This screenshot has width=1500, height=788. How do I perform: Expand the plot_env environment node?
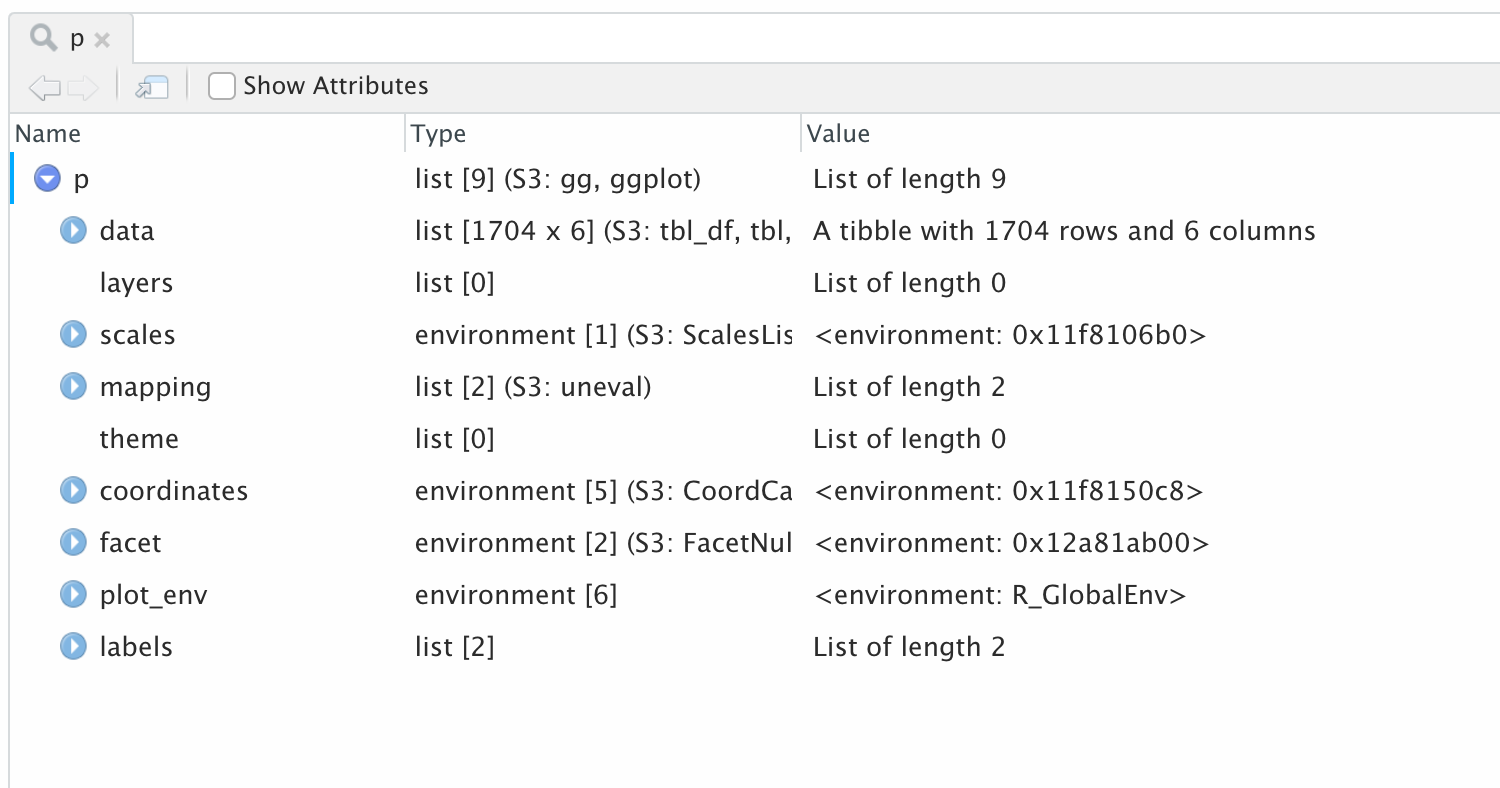click(x=73, y=595)
